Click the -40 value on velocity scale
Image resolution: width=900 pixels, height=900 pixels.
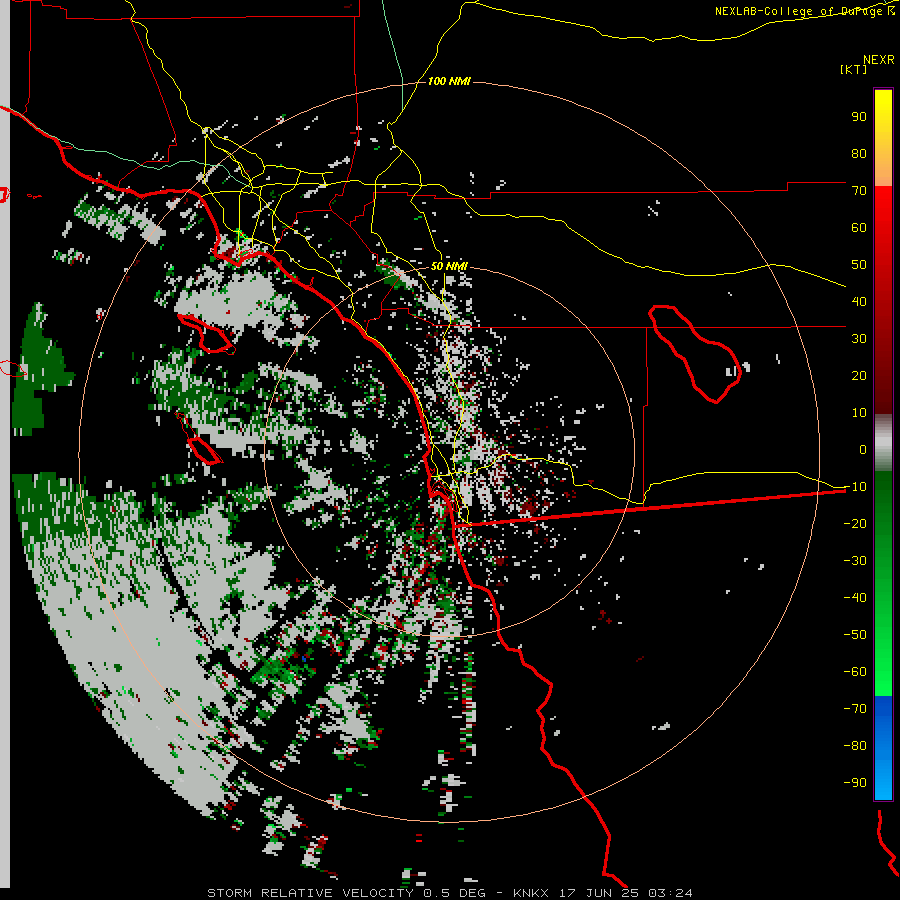click(x=855, y=598)
